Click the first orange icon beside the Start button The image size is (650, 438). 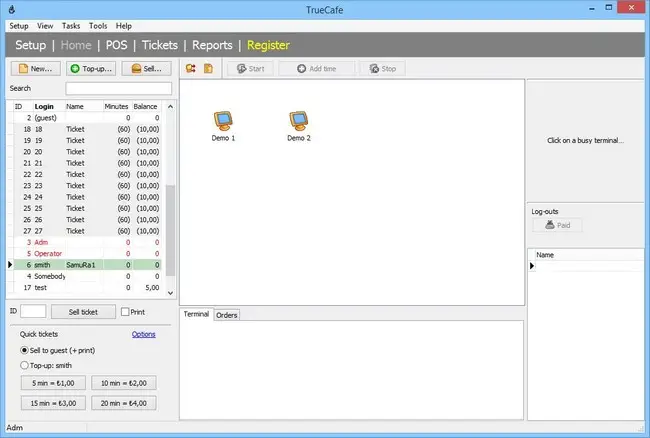coord(191,69)
